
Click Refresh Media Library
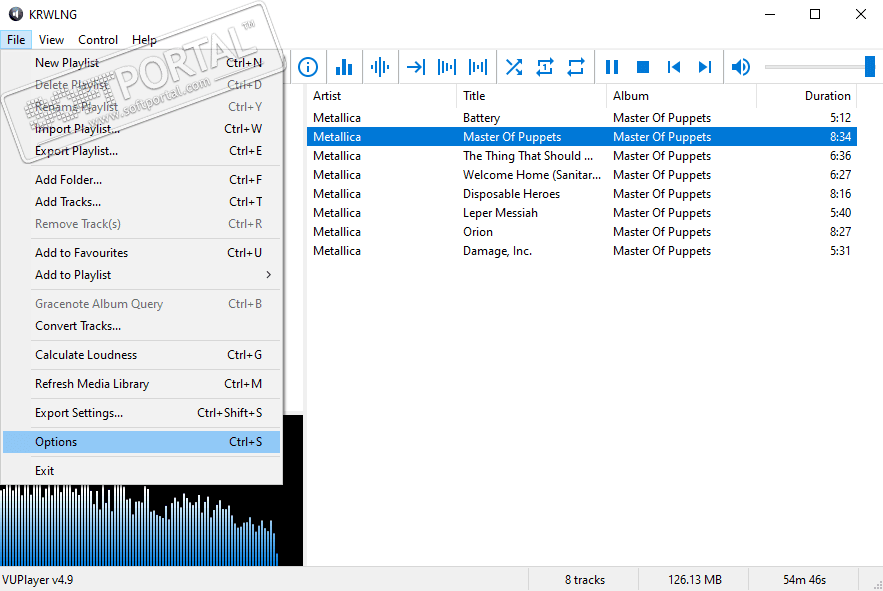tap(141, 384)
